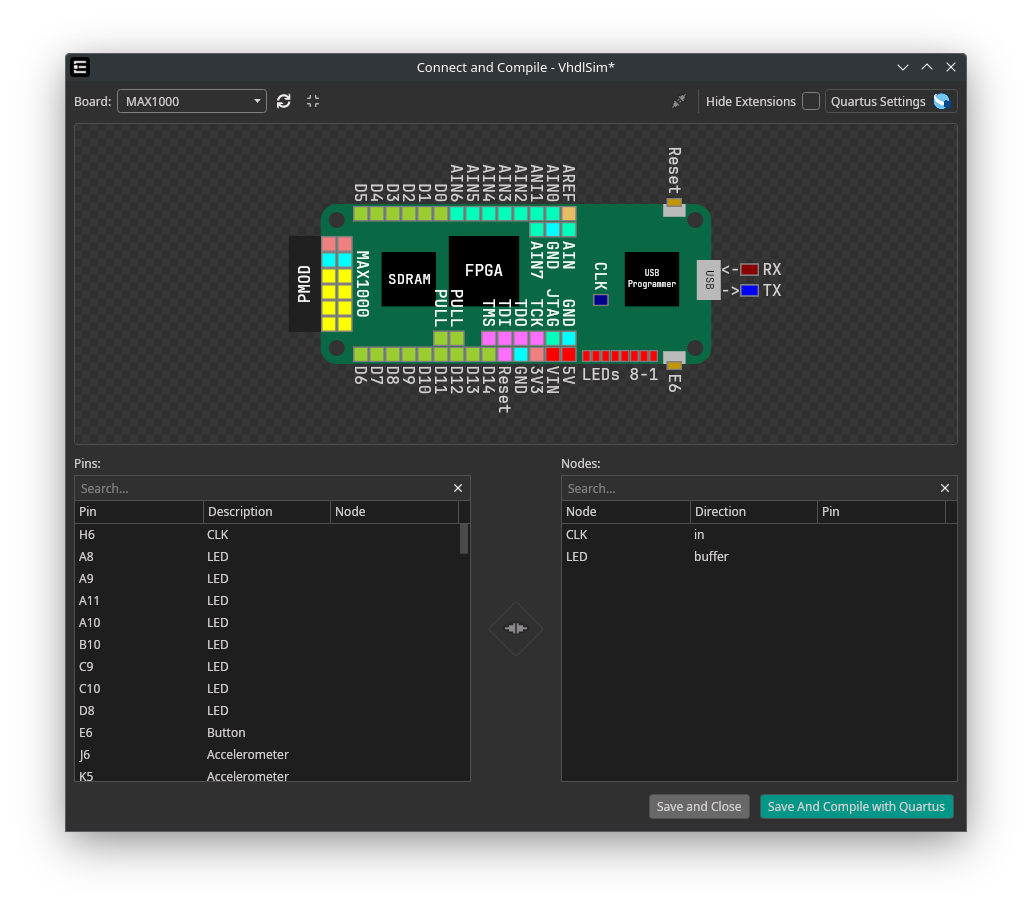1033x910 pixels.
Task: Click the Pins list vertical scrollbar
Action: (x=464, y=539)
